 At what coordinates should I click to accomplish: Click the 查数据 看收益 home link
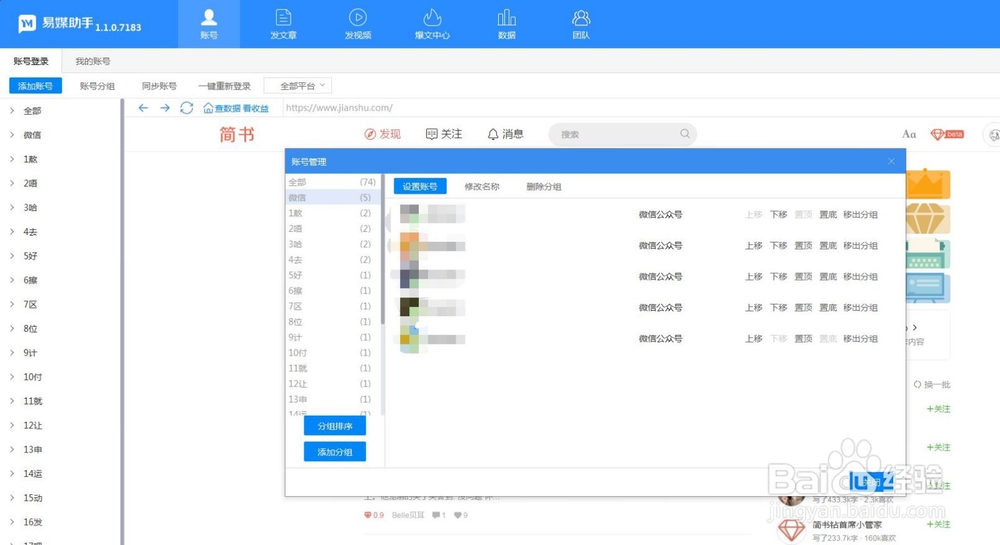pos(236,108)
